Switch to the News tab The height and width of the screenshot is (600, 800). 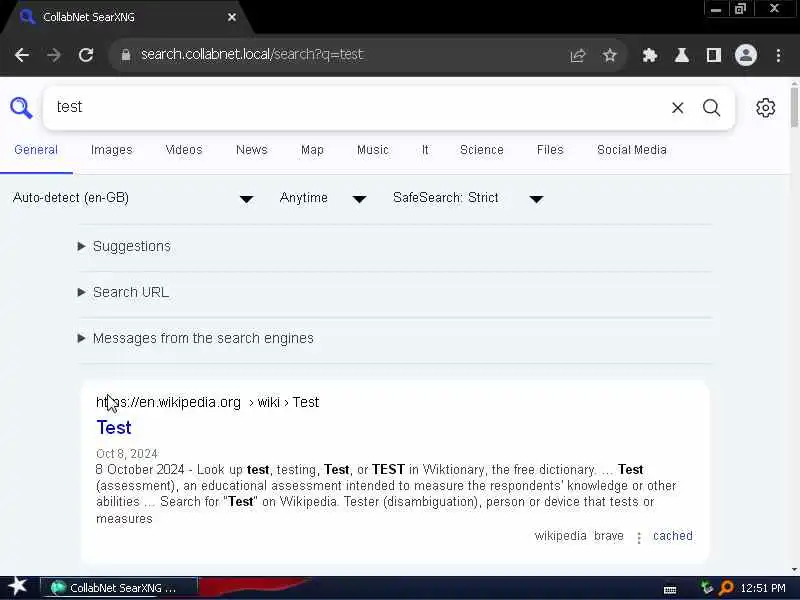pyautogui.click(x=252, y=150)
